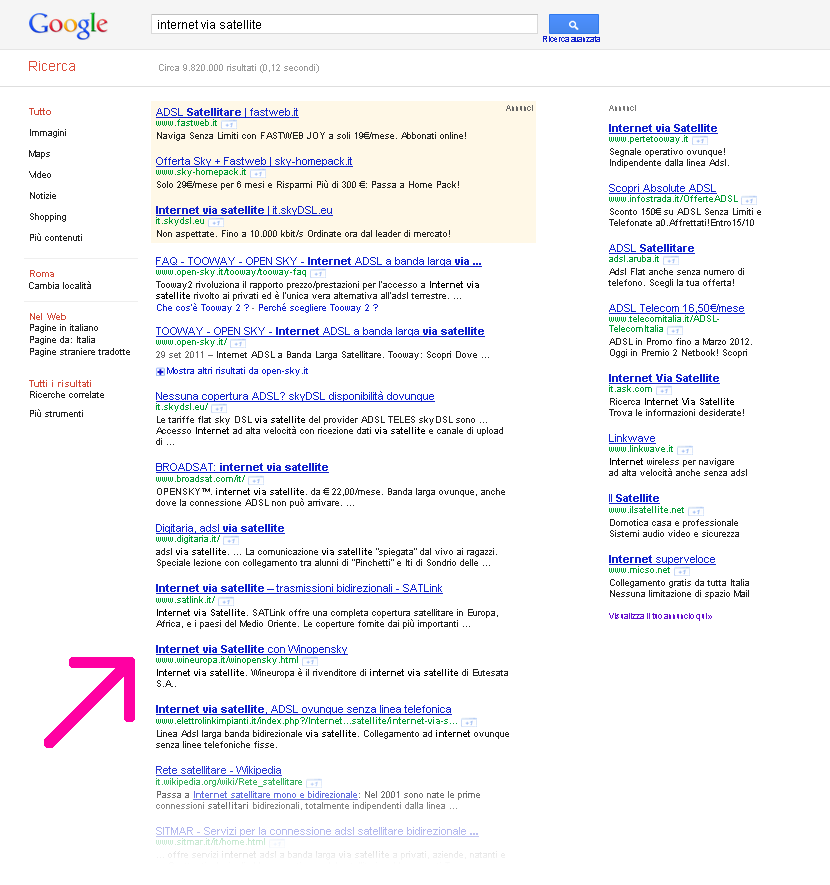This screenshot has width=830, height=885.
Task: Open Maps from the left sidebar
Action: [40, 154]
